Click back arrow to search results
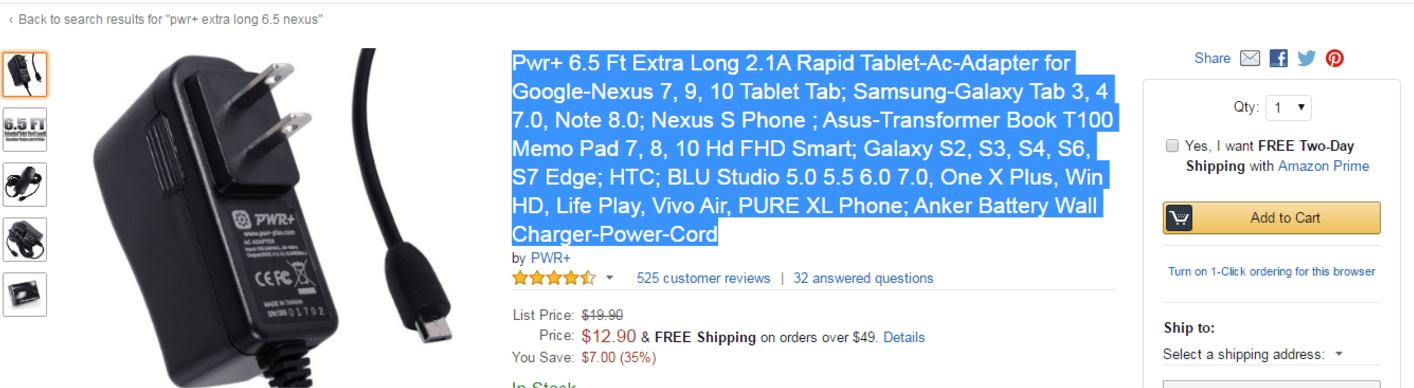The image size is (1414, 388). pos(11,20)
